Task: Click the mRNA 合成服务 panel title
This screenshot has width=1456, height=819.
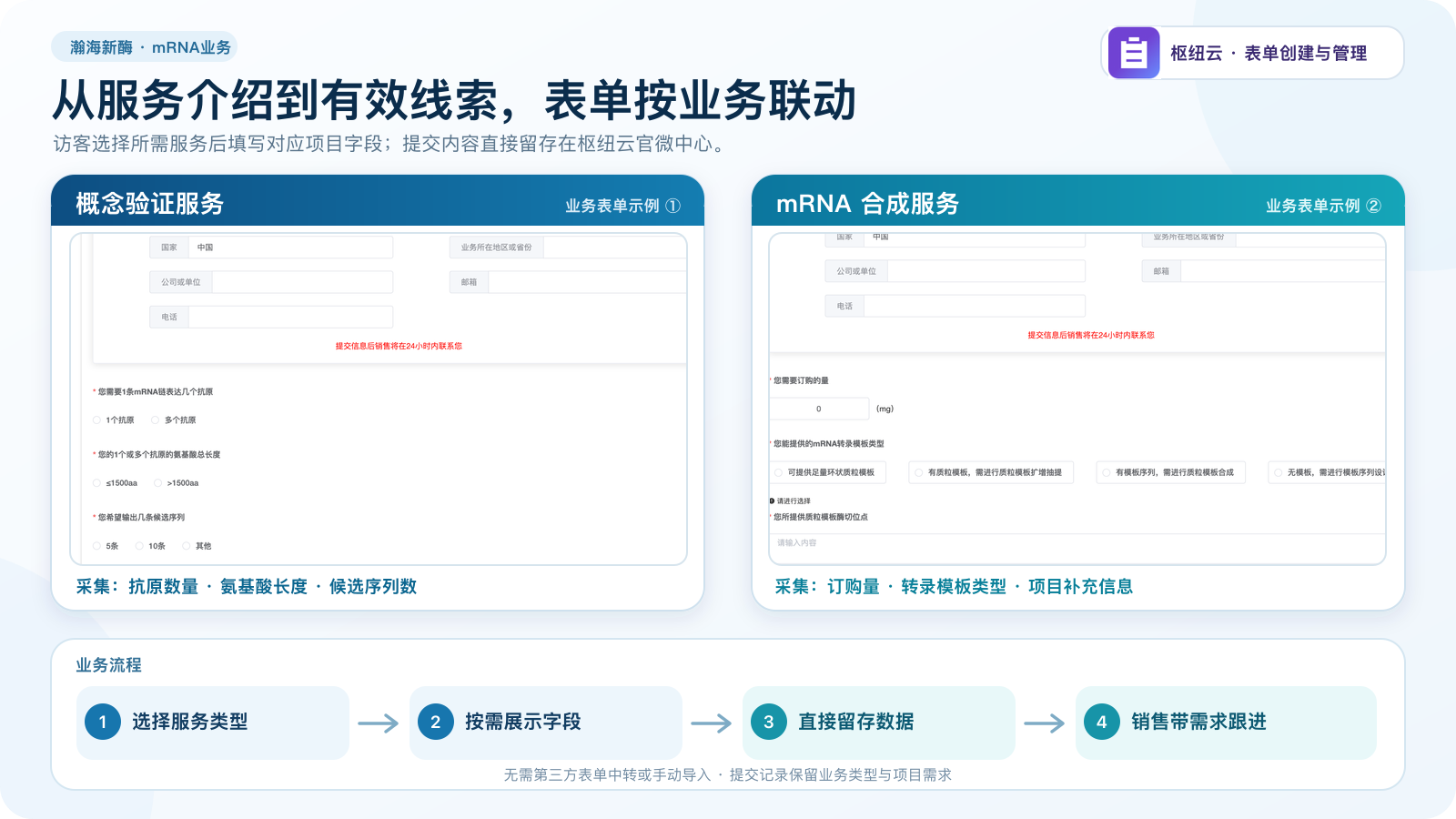Action: pyautogui.click(x=867, y=204)
